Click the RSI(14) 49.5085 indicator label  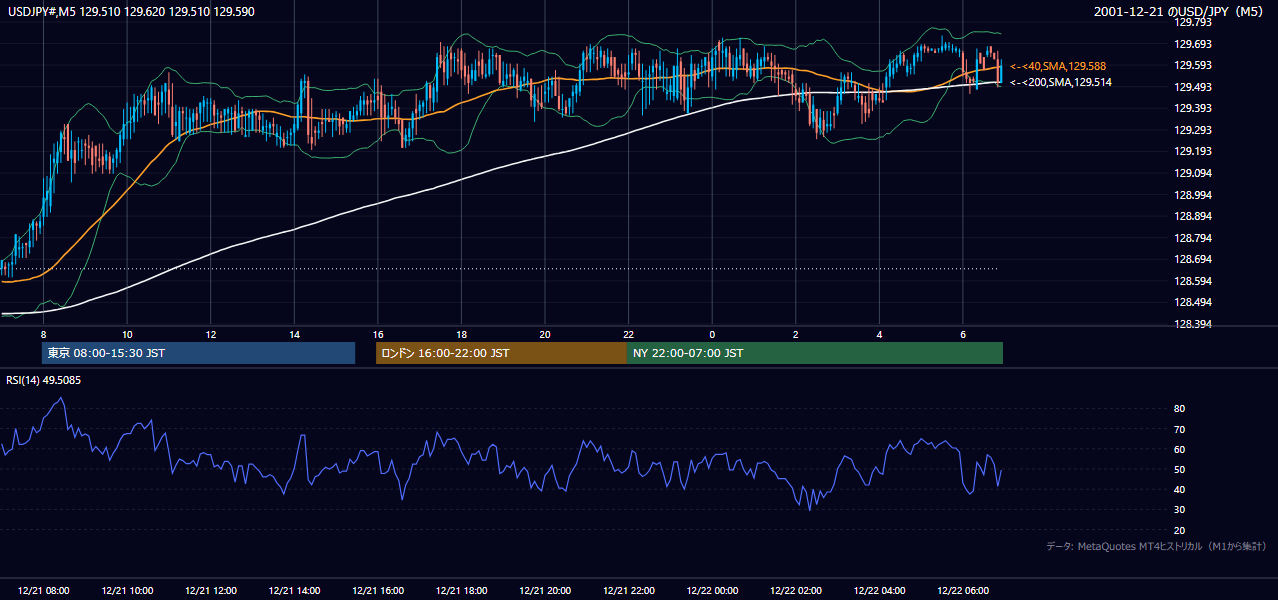(x=44, y=380)
